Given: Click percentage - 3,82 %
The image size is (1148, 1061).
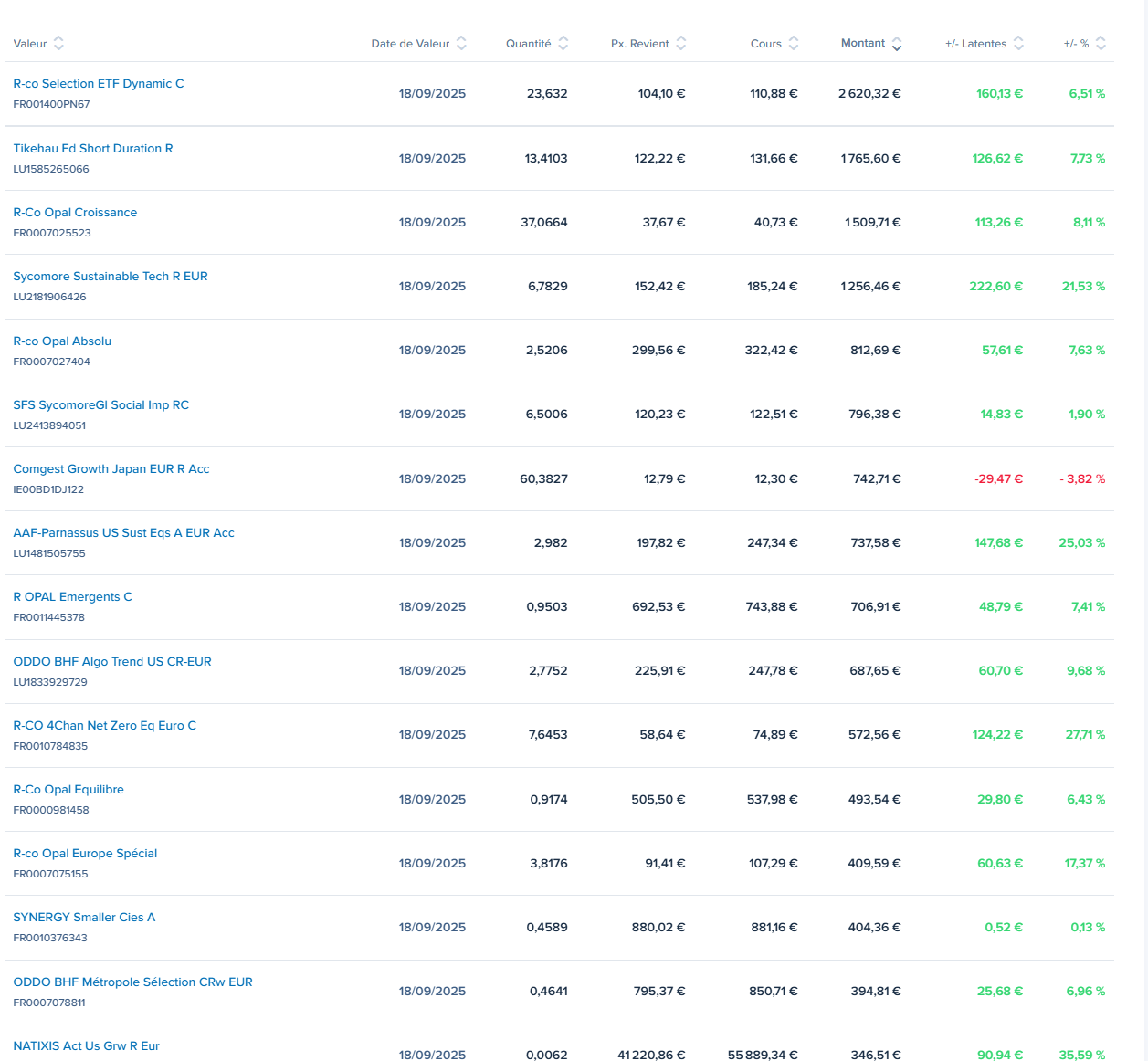Looking at the screenshot, I should pos(1082,478).
